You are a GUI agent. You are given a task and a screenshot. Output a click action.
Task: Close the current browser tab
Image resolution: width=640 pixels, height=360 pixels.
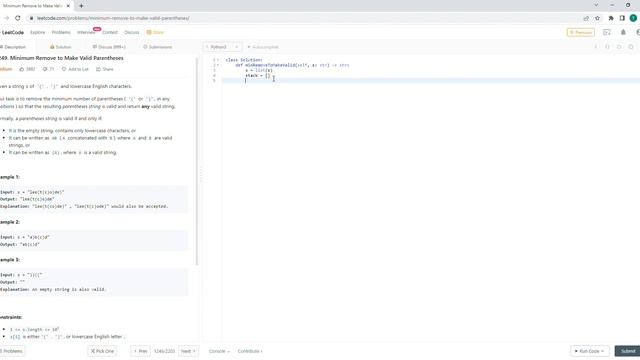[68, 6]
